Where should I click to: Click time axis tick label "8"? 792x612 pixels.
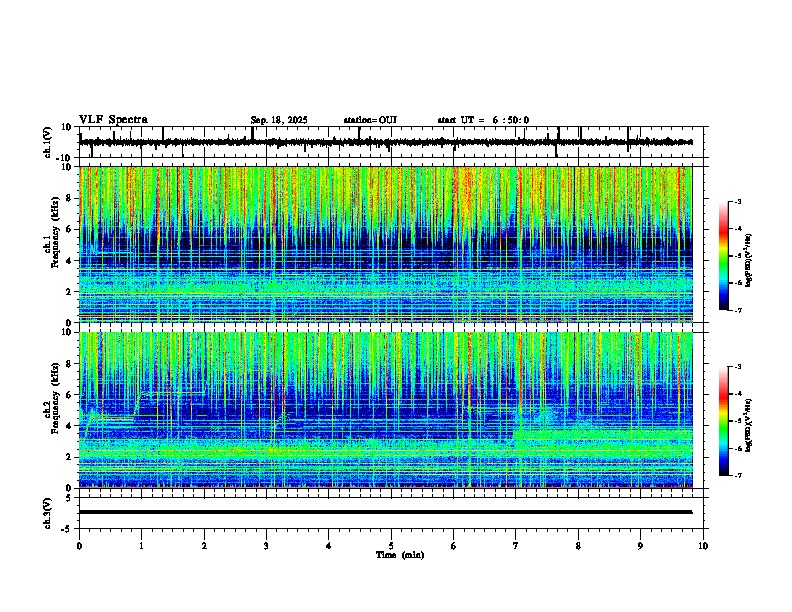pyautogui.click(x=578, y=546)
